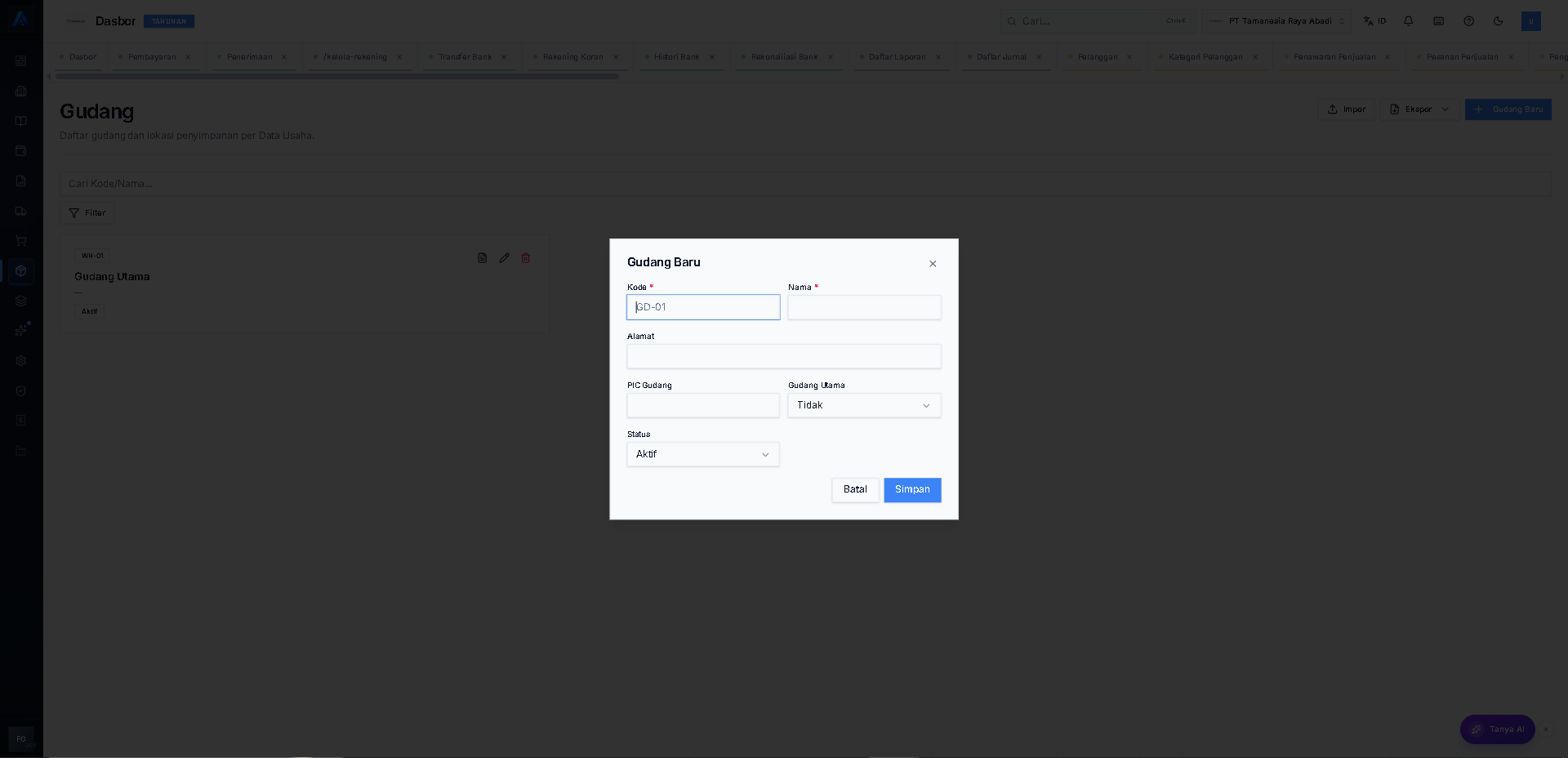Click the Nama input field
The width and height of the screenshot is (1568, 758).
(864, 307)
